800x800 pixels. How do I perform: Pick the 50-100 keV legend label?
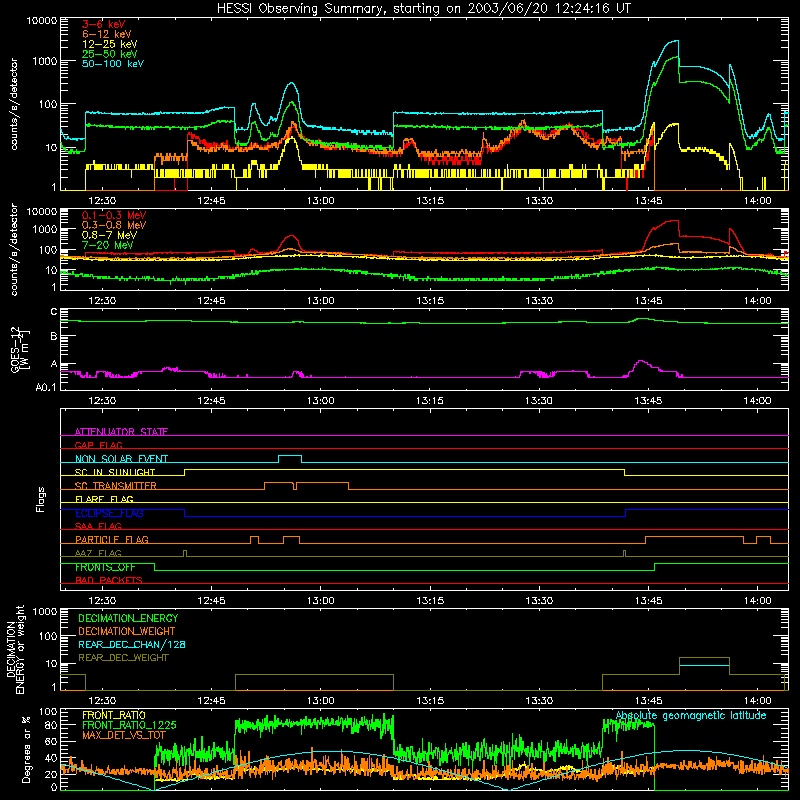click(x=113, y=64)
